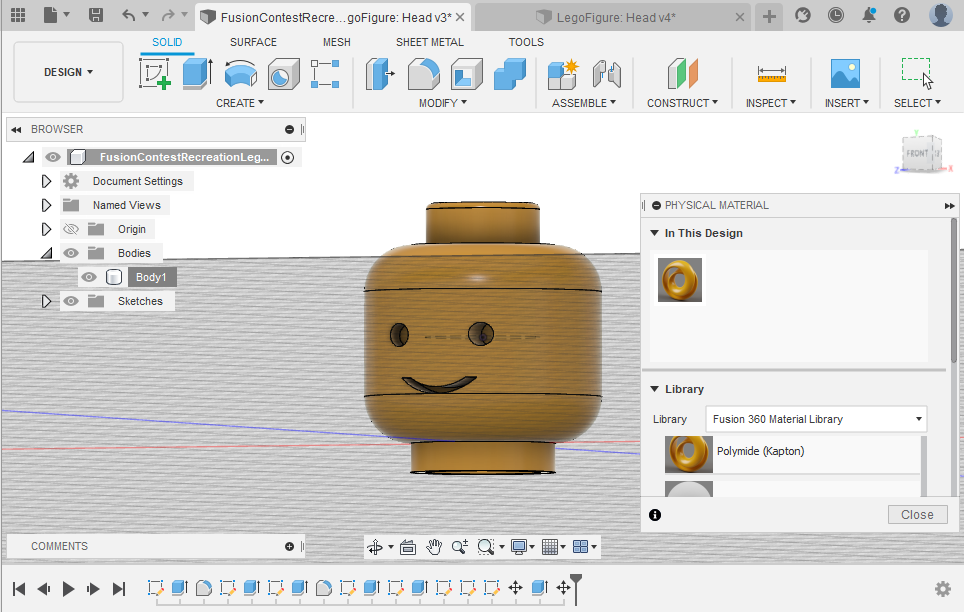
Task: Switch to the SOLID tab
Action: tap(167, 42)
